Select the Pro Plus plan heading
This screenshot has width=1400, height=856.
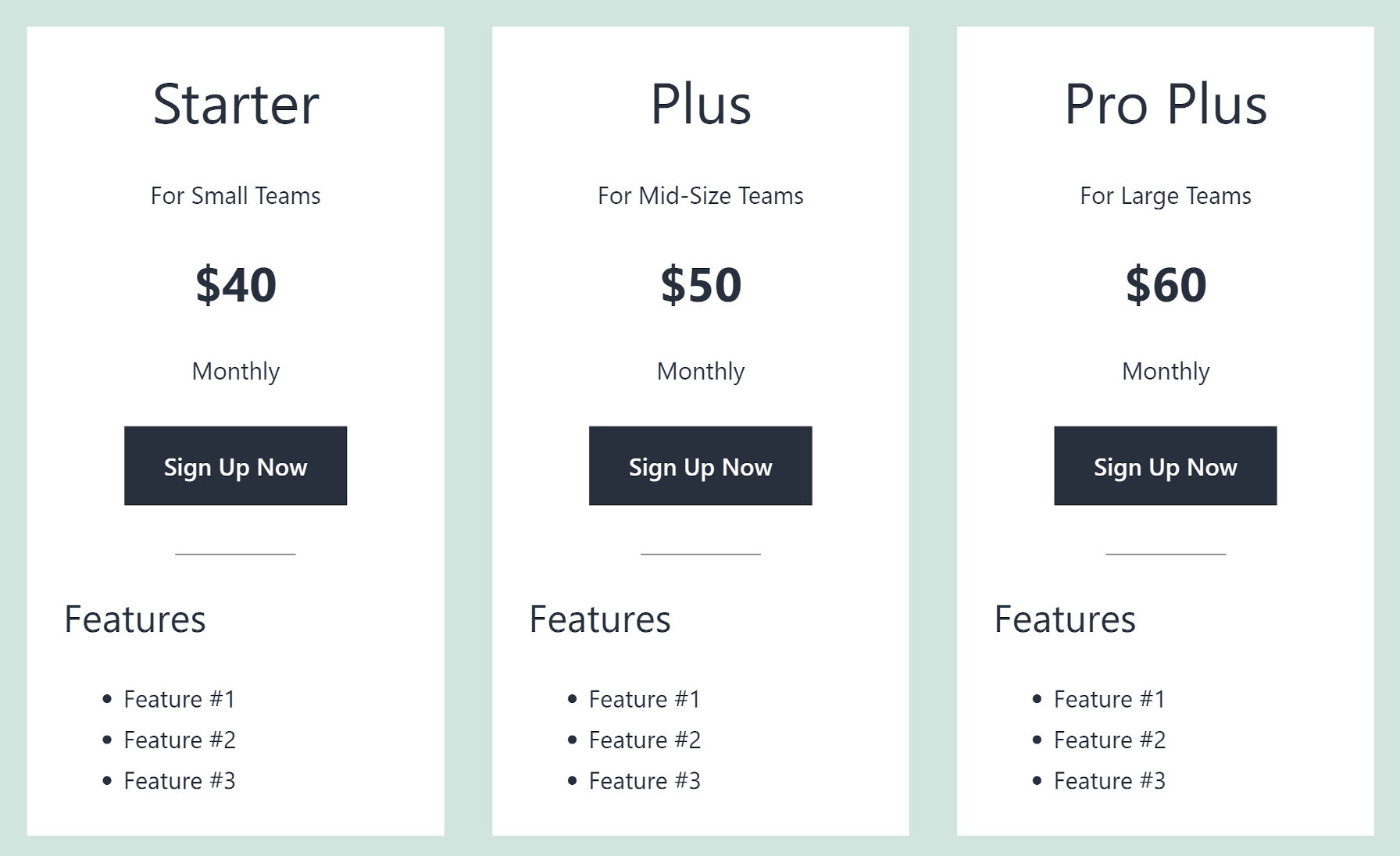click(x=1166, y=104)
